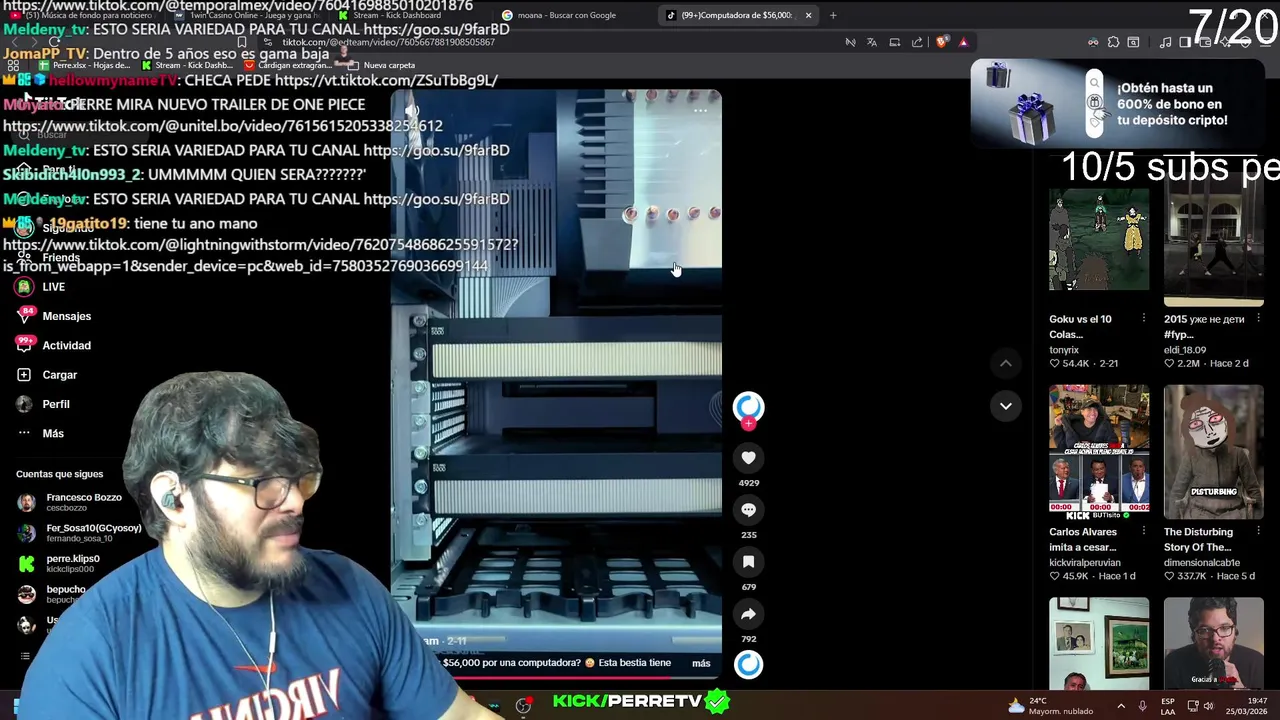The height and width of the screenshot is (720, 1280).
Task: Open Cargar upload in the sidebar
Action: (x=47, y=375)
